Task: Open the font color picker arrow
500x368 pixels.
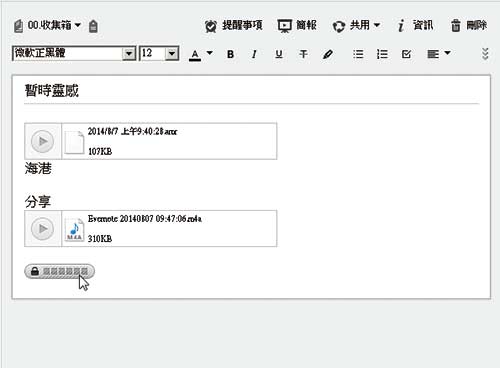Action: point(210,53)
